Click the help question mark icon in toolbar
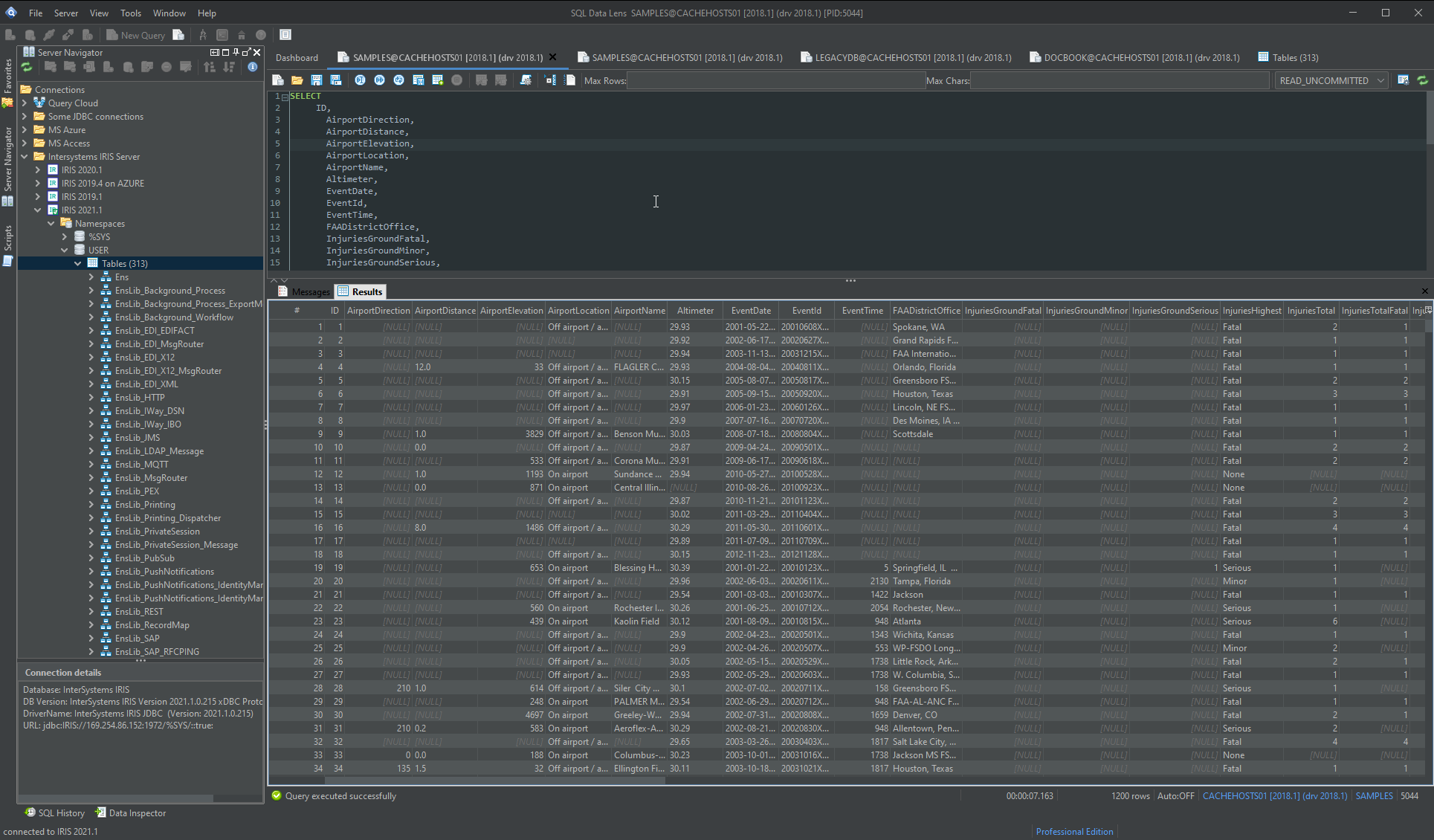Viewport: 1434px width, 840px height. (261, 35)
